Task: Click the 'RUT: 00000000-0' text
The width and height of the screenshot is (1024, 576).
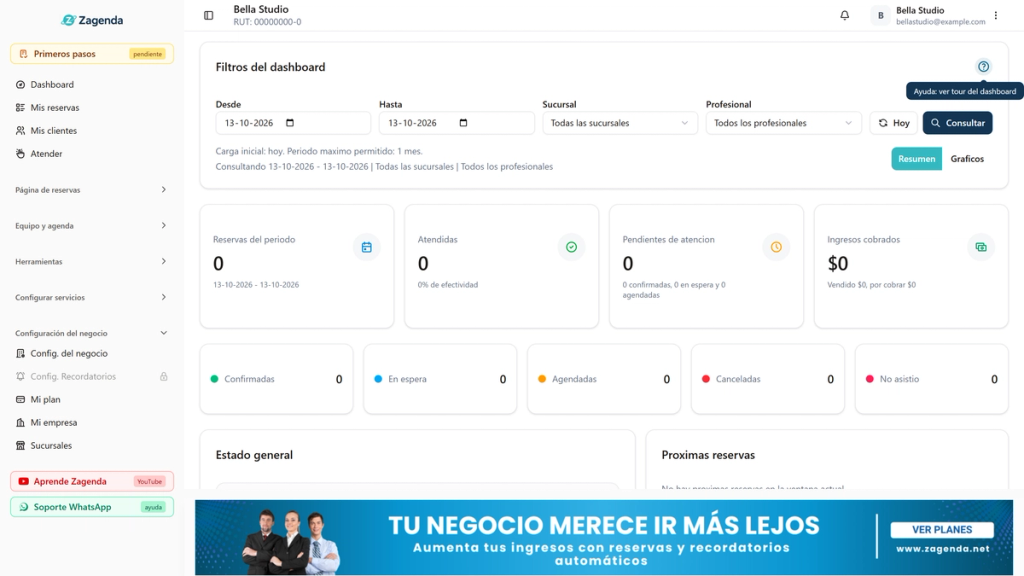Action: (x=267, y=22)
